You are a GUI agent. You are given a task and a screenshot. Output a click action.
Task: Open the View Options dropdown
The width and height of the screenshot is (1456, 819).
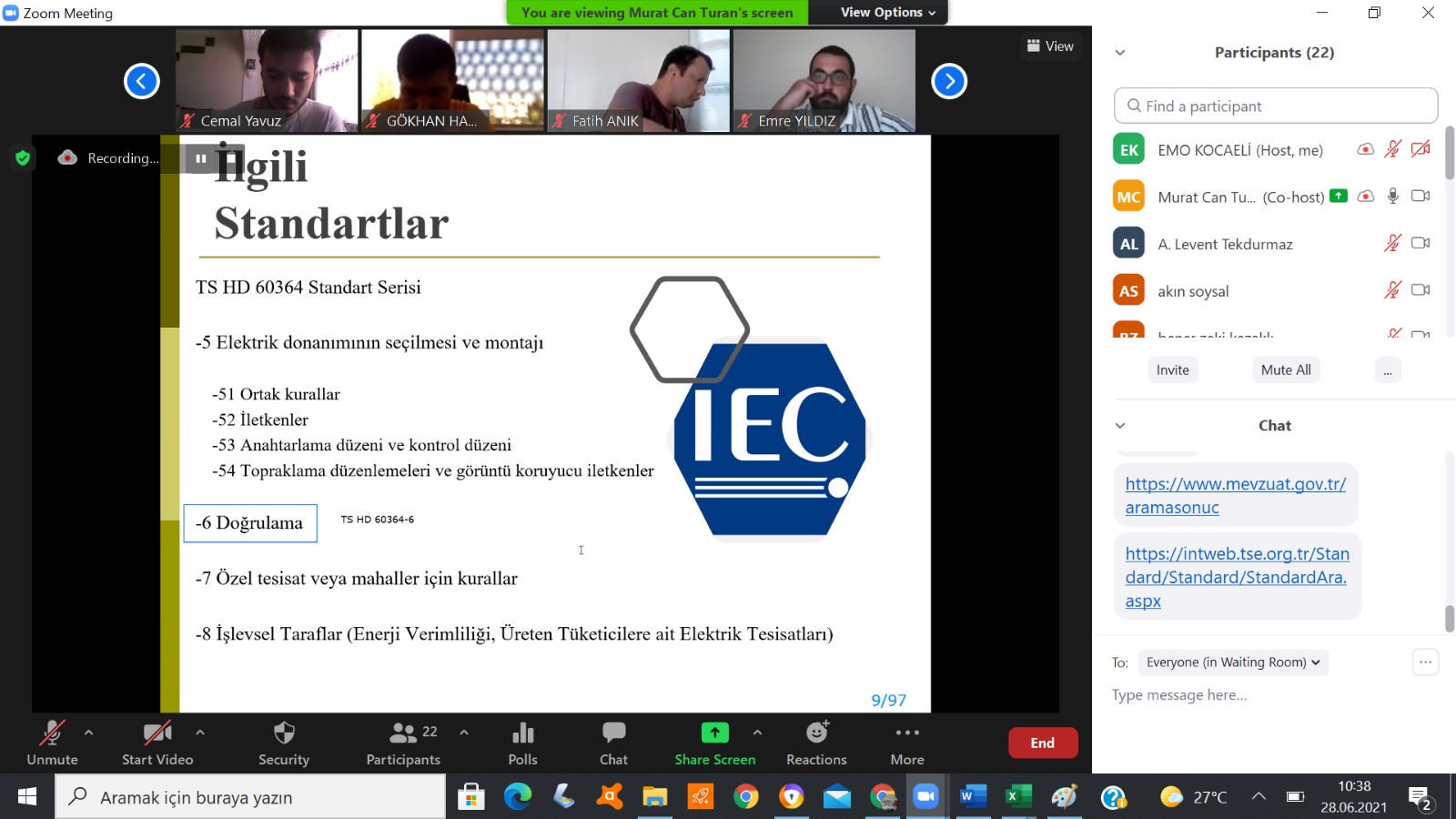coord(887,12)
